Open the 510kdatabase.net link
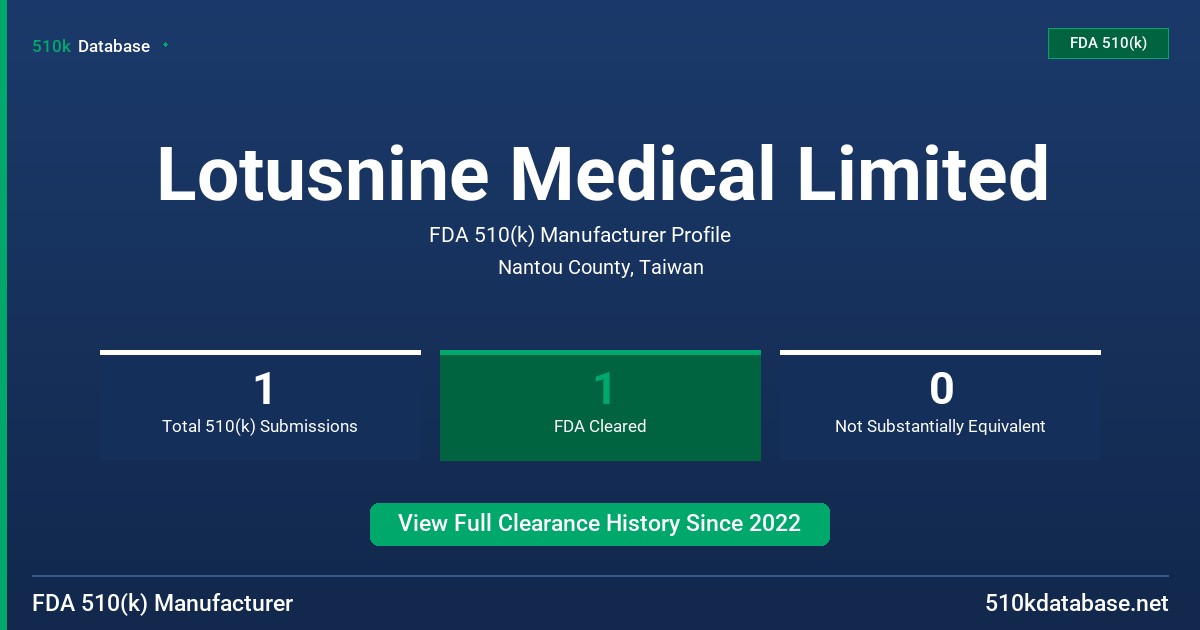This screenshot has height=630, width=1200. coord(1077,604)
